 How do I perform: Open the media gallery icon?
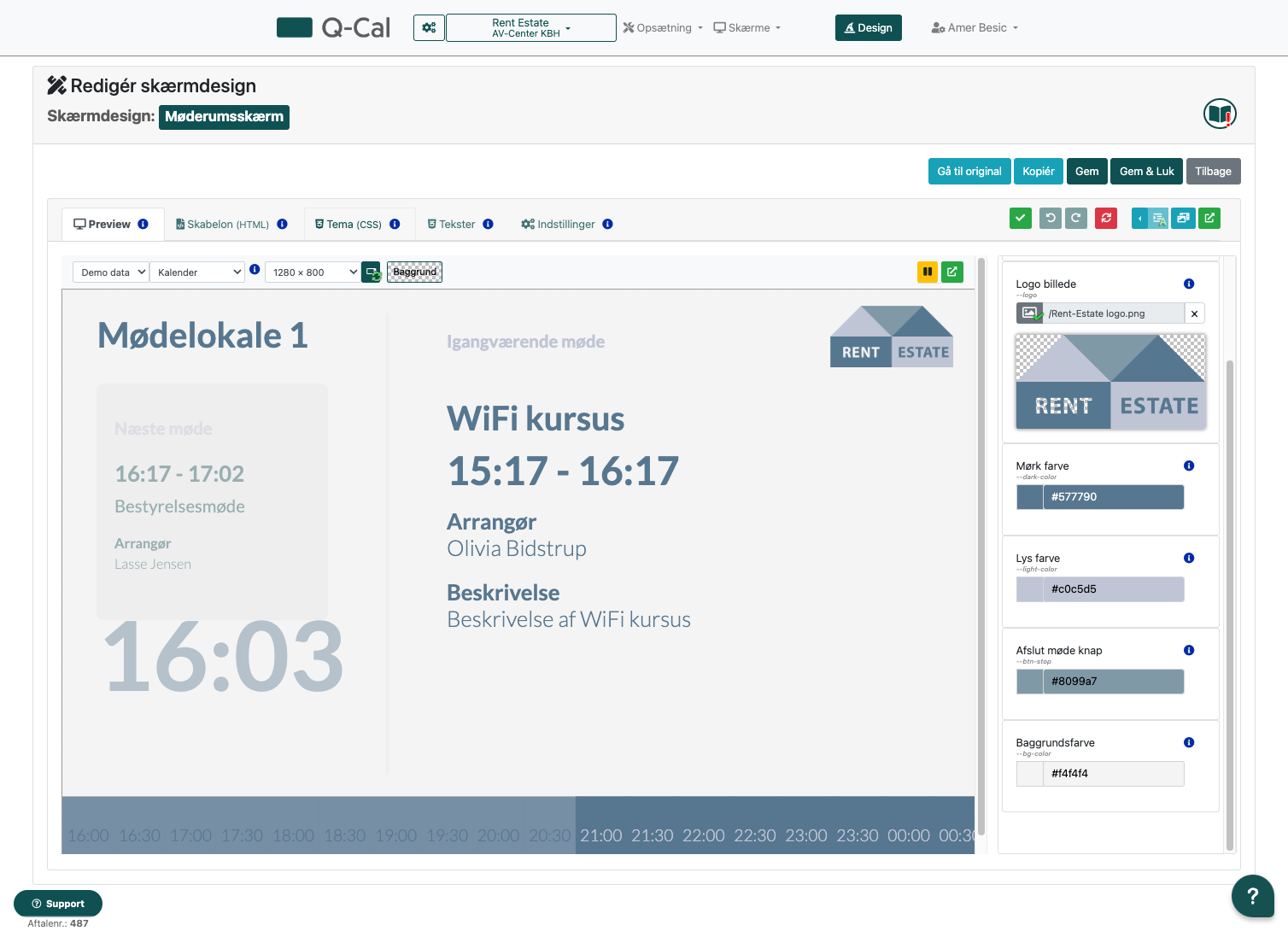click(1183, 218)
